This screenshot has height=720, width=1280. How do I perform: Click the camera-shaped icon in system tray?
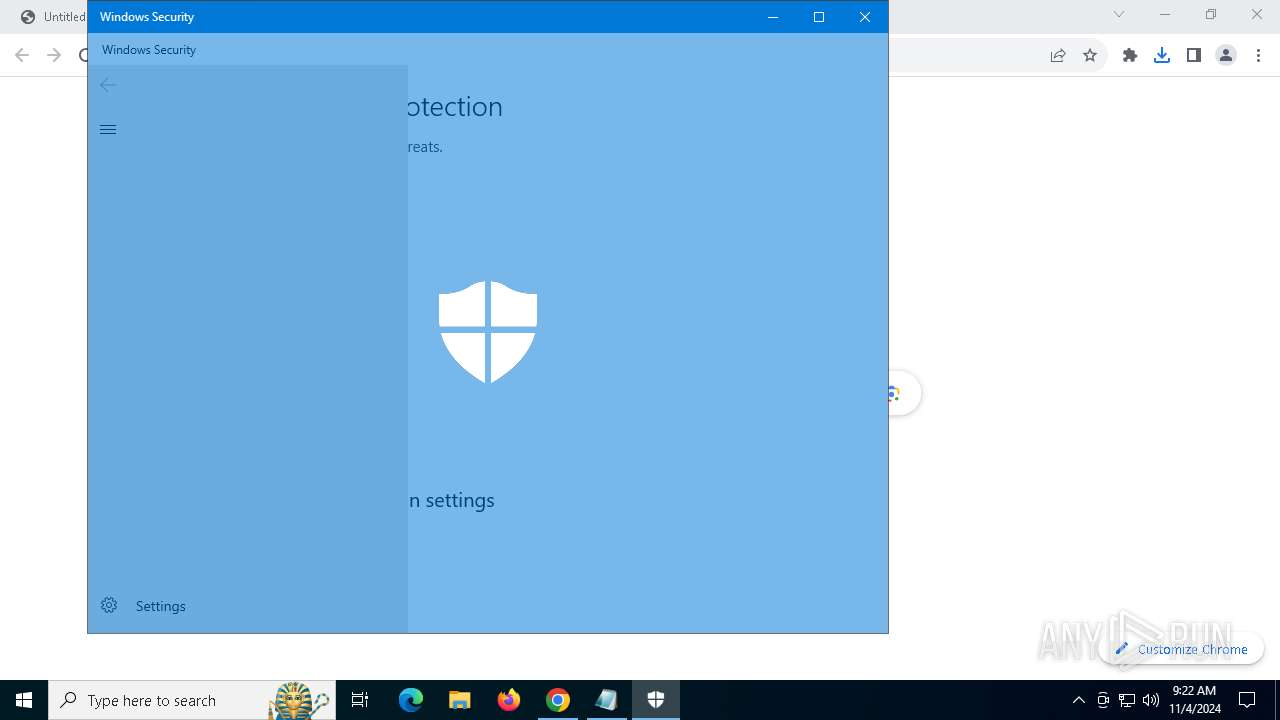point(1103,700)
